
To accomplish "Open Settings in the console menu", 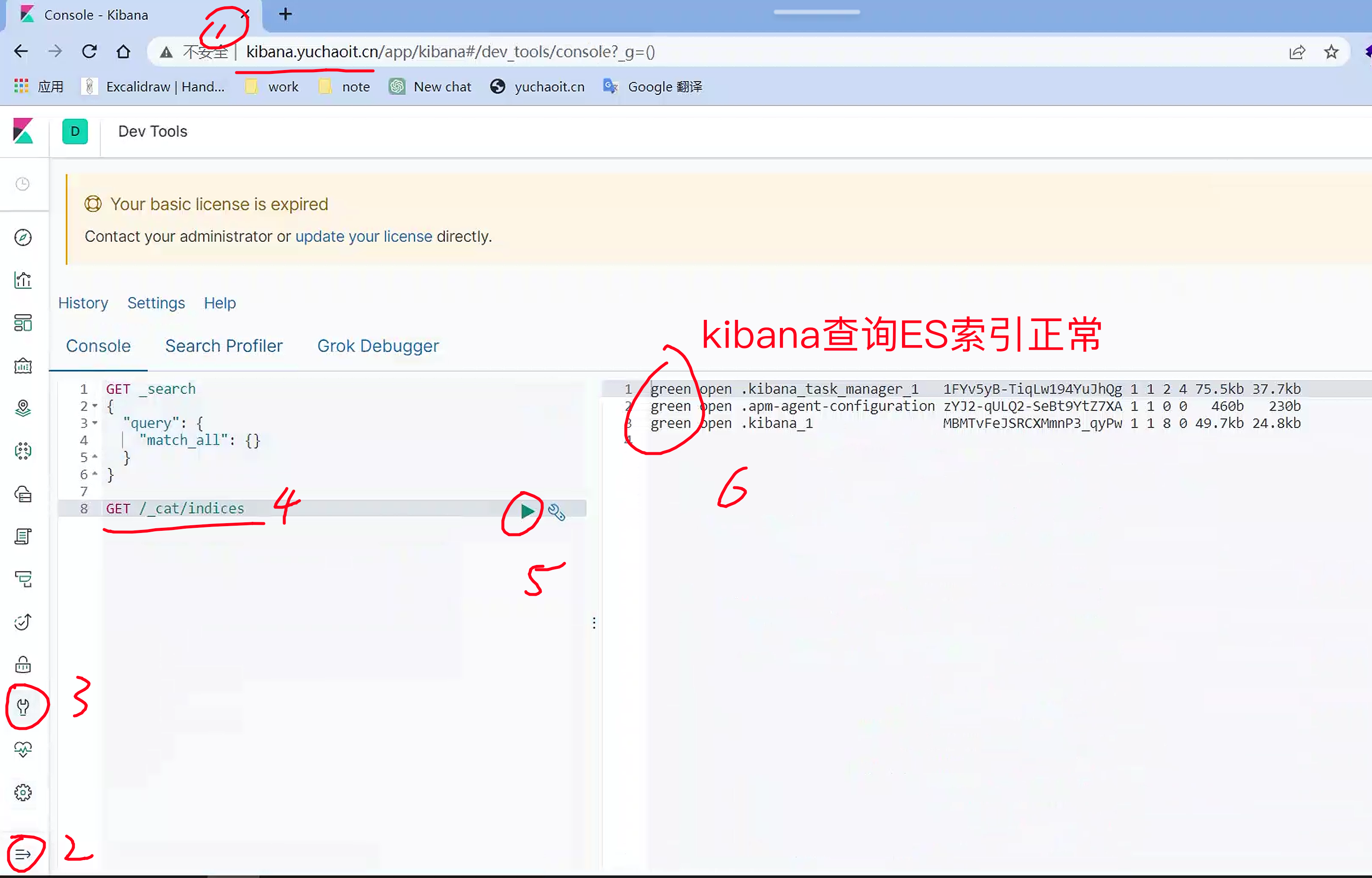I will [156, 303].
